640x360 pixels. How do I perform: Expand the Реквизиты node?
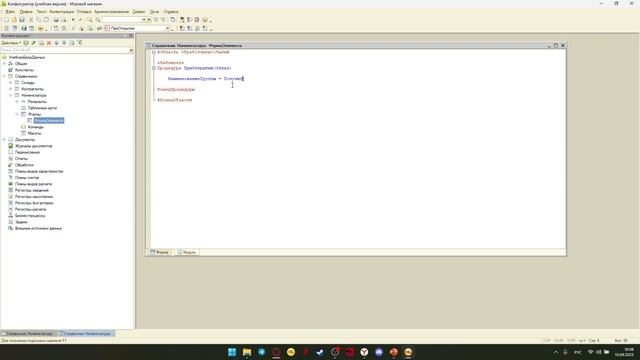(17, 102)
